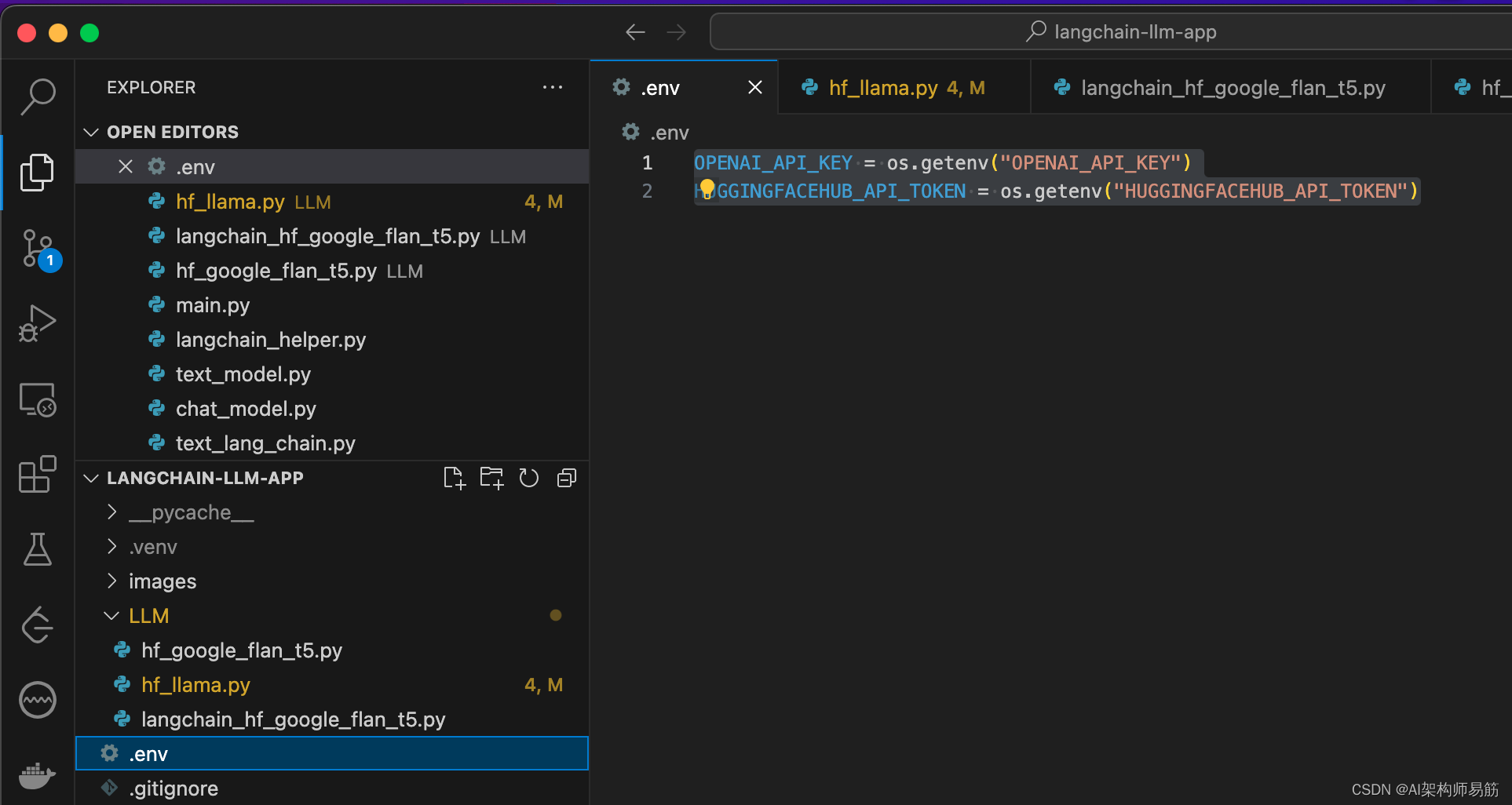
Task: Go back with the navigation arrow
Action: [635, 32]
